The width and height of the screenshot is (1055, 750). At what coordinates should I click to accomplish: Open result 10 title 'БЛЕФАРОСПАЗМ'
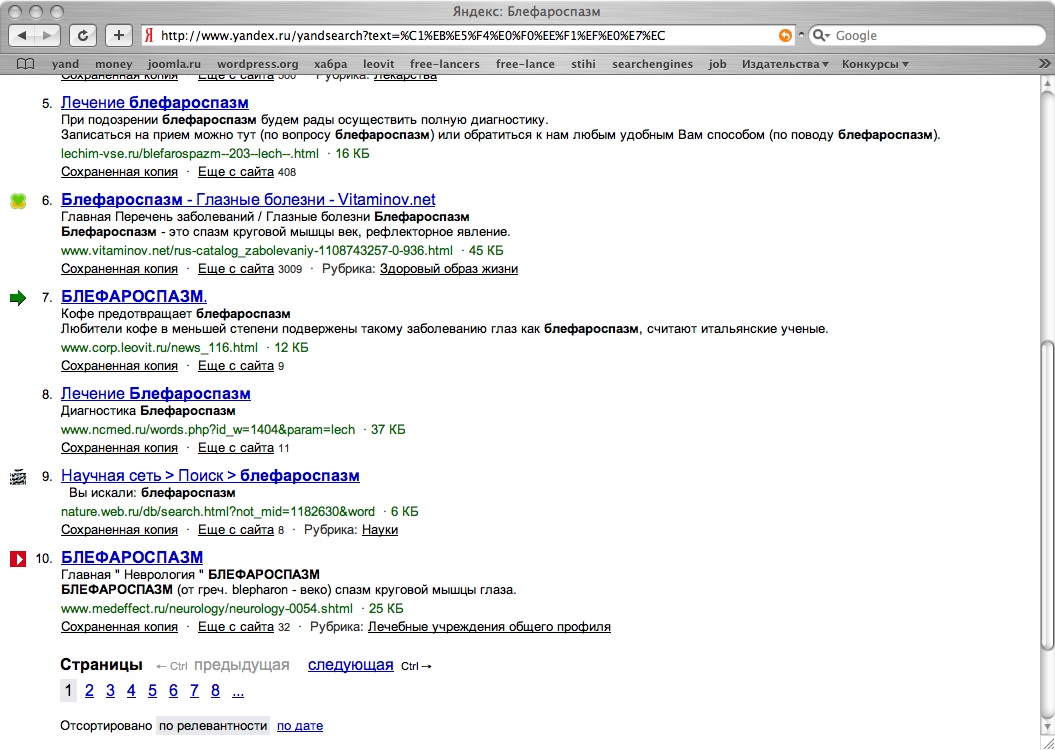(132, 558)
